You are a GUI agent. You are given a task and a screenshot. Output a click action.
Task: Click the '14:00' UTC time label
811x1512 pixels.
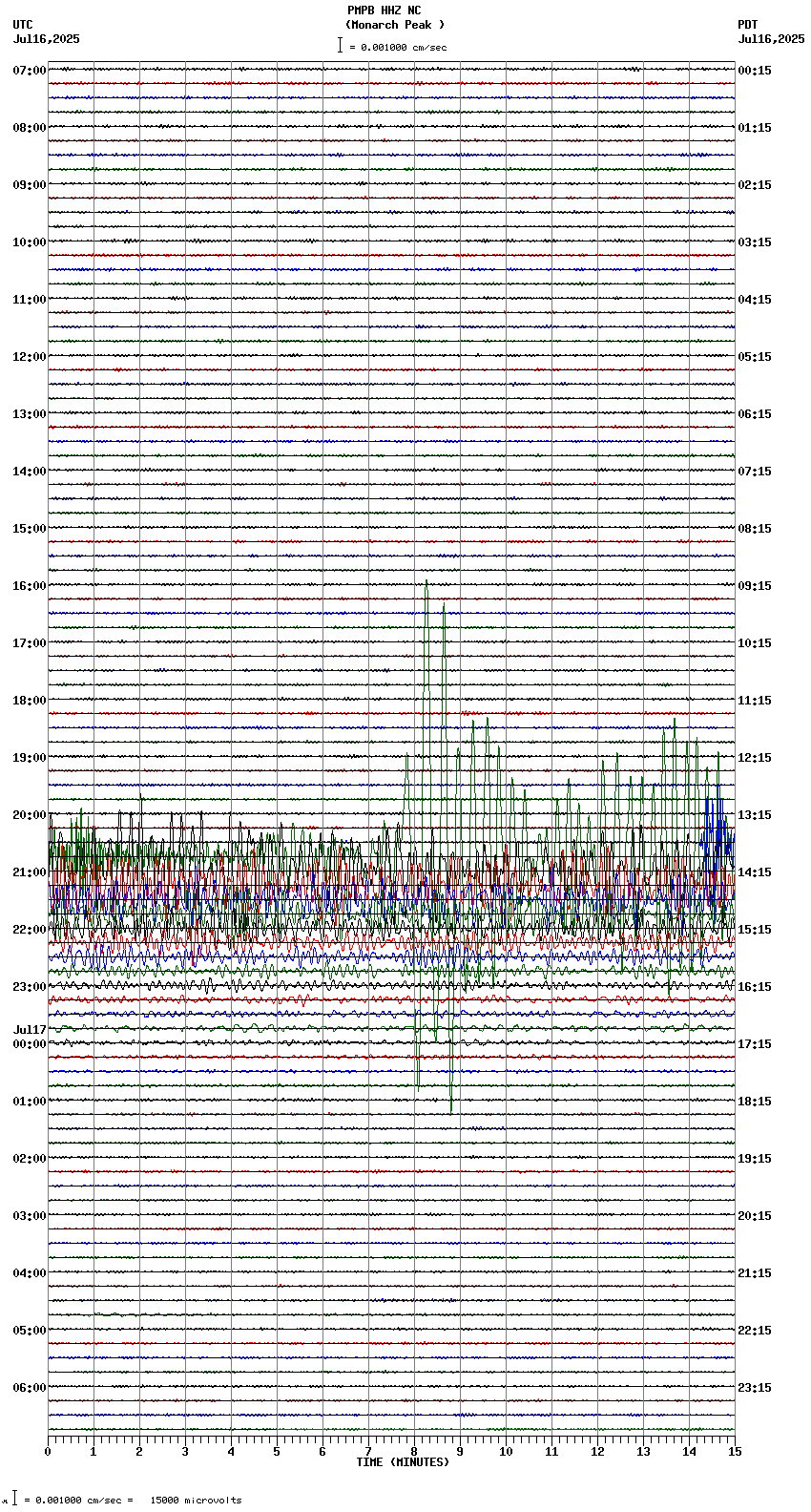30,472
